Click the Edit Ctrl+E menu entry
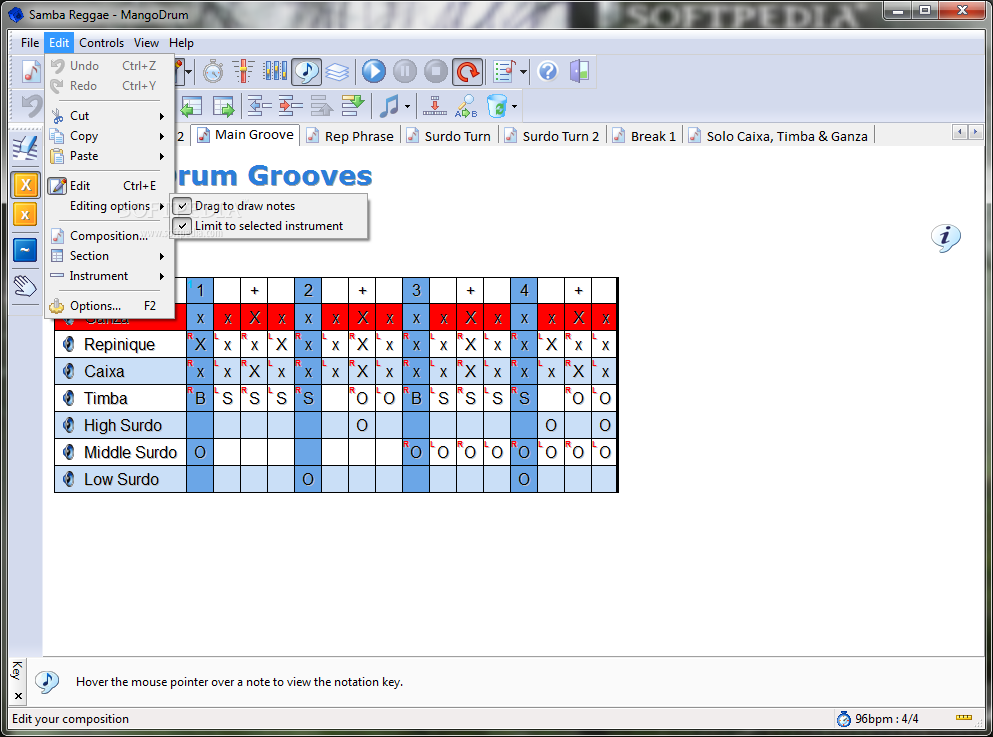993x737 pixels. click(x=109, y=186)
